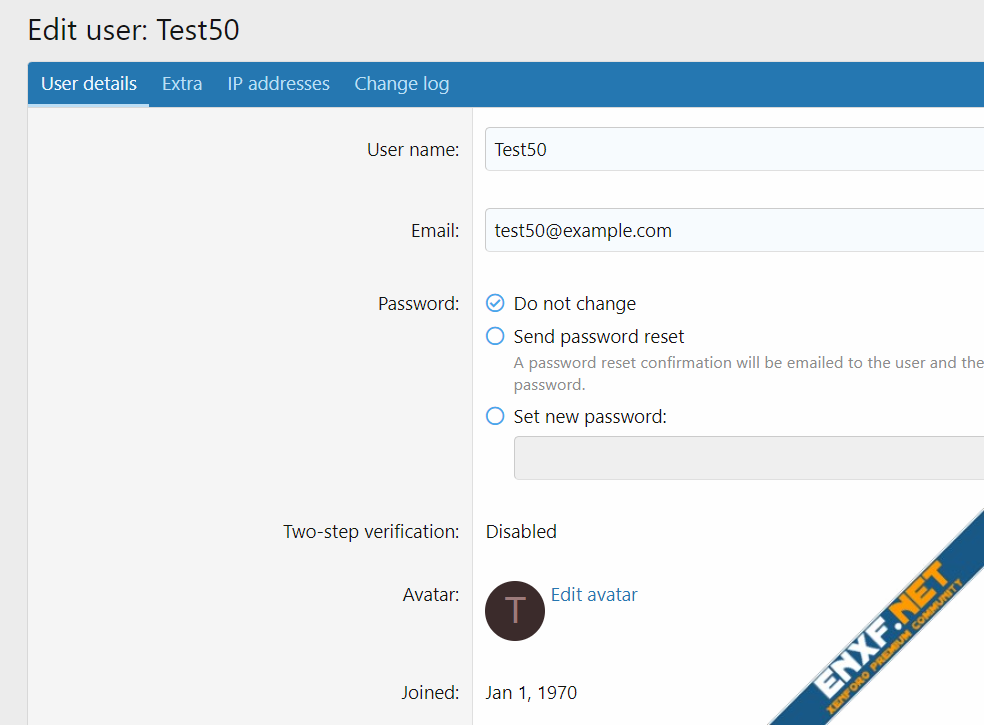
Task: Open the Extra tab
Action: click(x=182, y=84)
